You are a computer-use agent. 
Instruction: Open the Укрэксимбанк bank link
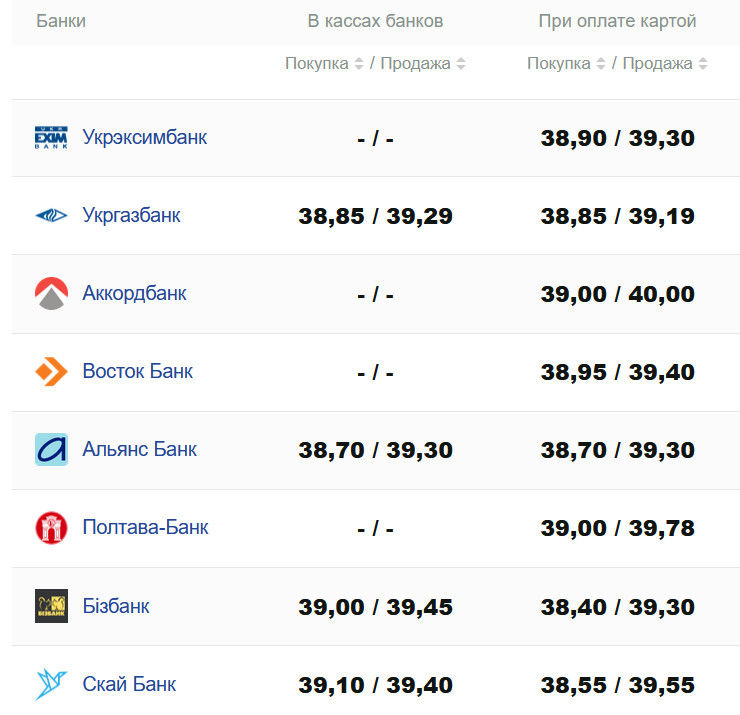144,137
